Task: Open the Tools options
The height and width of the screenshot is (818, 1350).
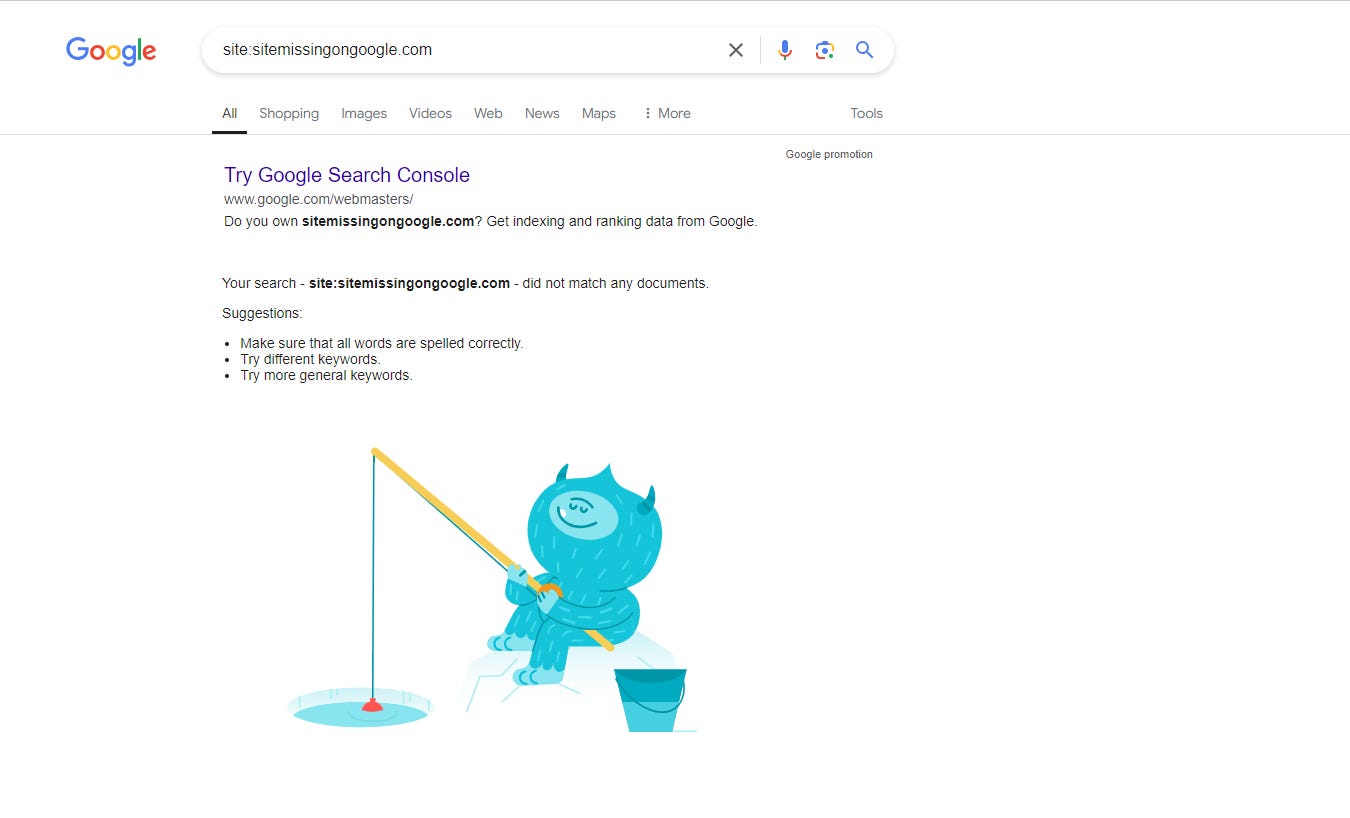Action: point(866,113)
